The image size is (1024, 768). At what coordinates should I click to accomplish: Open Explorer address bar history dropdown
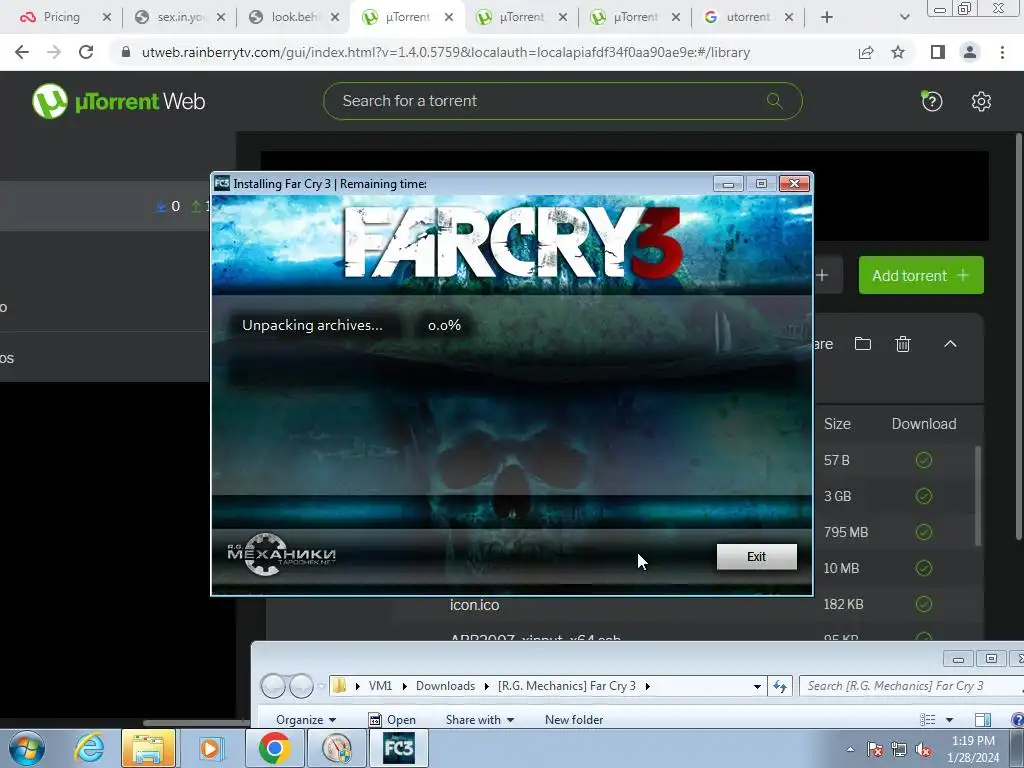[757, 686]
